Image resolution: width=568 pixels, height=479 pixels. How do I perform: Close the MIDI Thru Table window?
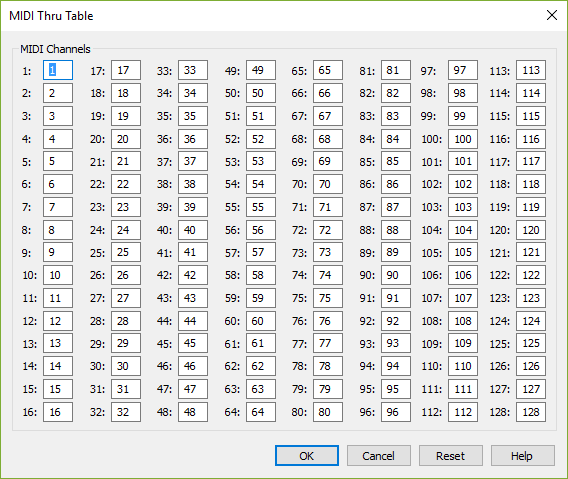[552, 15]
